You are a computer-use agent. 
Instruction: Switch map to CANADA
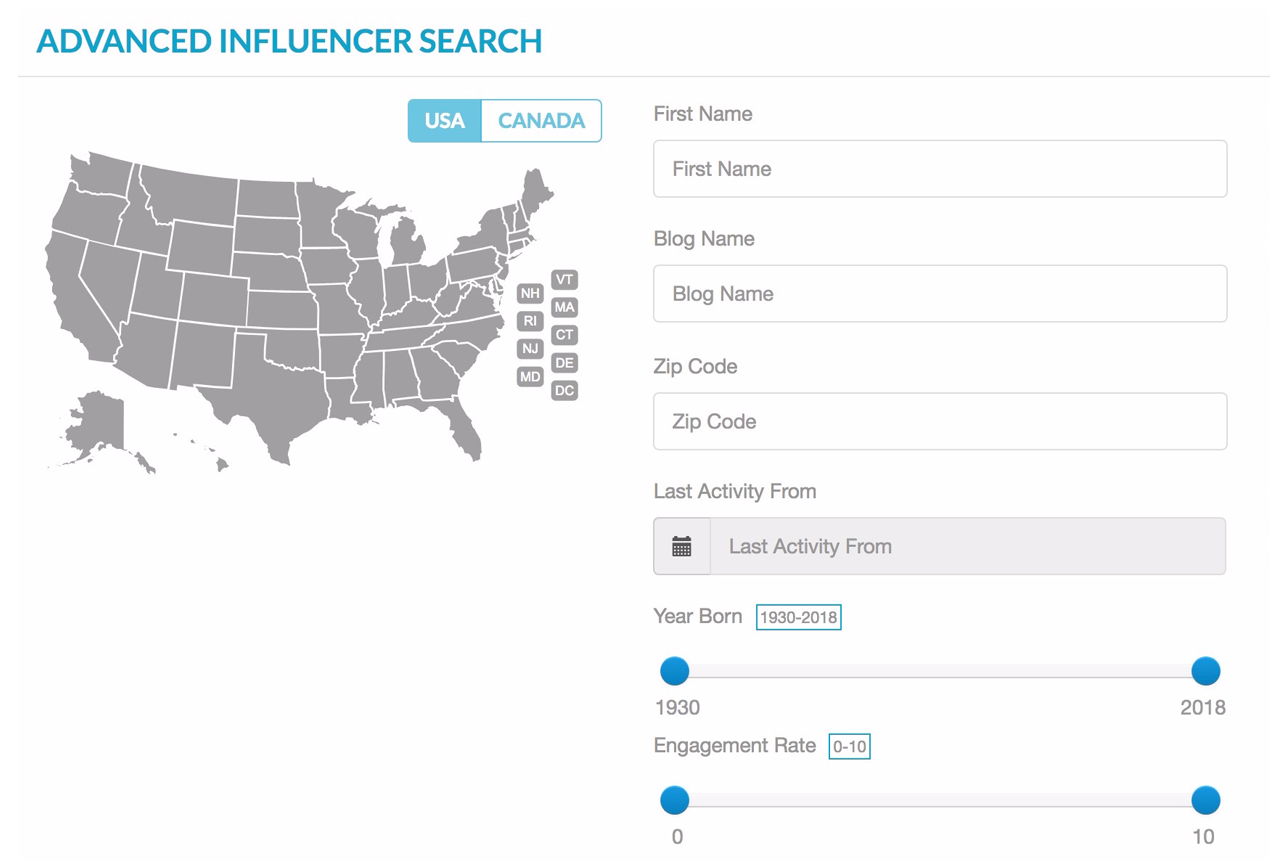541,121
